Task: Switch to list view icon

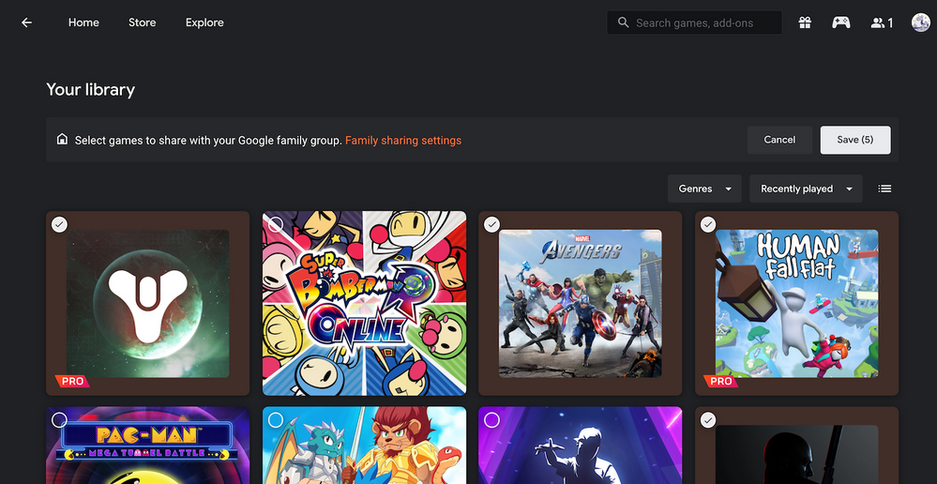Action: [884, 189]
